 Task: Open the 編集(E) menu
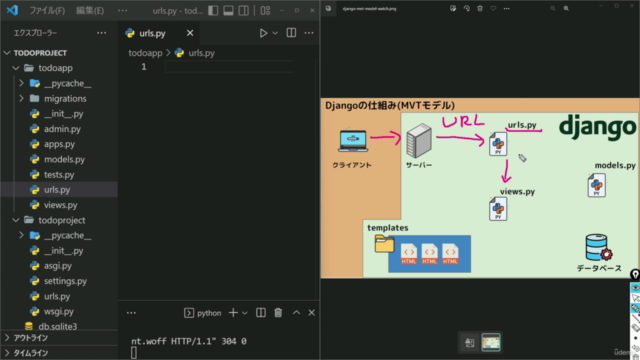[90, 10]
